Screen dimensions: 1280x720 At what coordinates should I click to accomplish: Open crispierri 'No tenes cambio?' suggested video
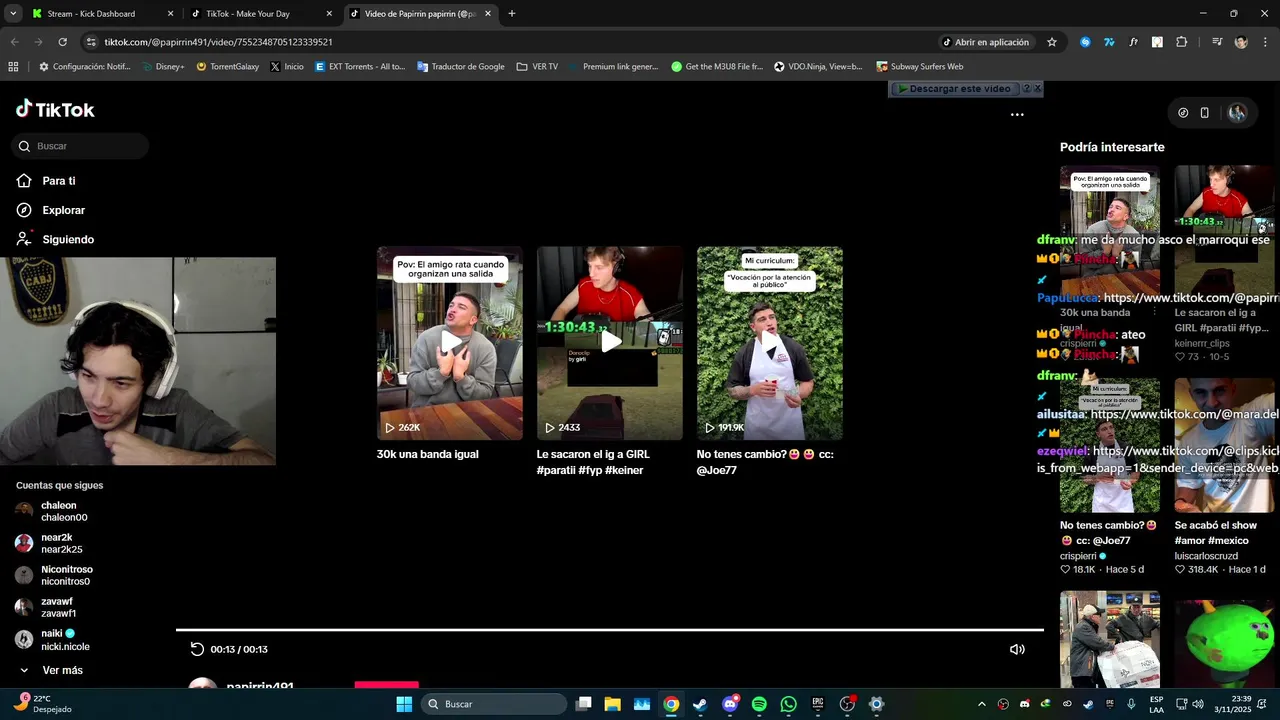coord(1110,445)
